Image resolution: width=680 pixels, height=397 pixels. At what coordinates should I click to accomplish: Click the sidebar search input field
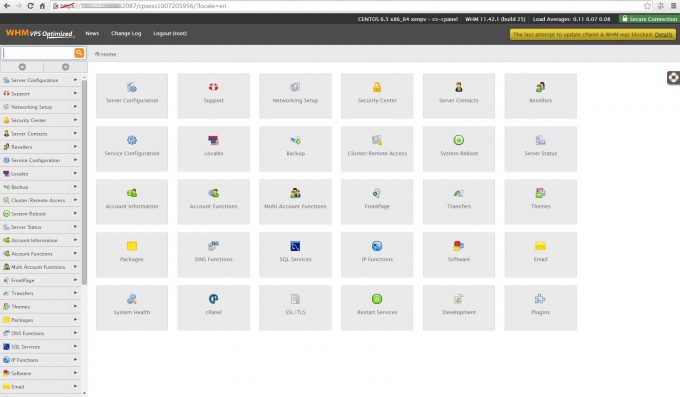click(x=38, y=53)
